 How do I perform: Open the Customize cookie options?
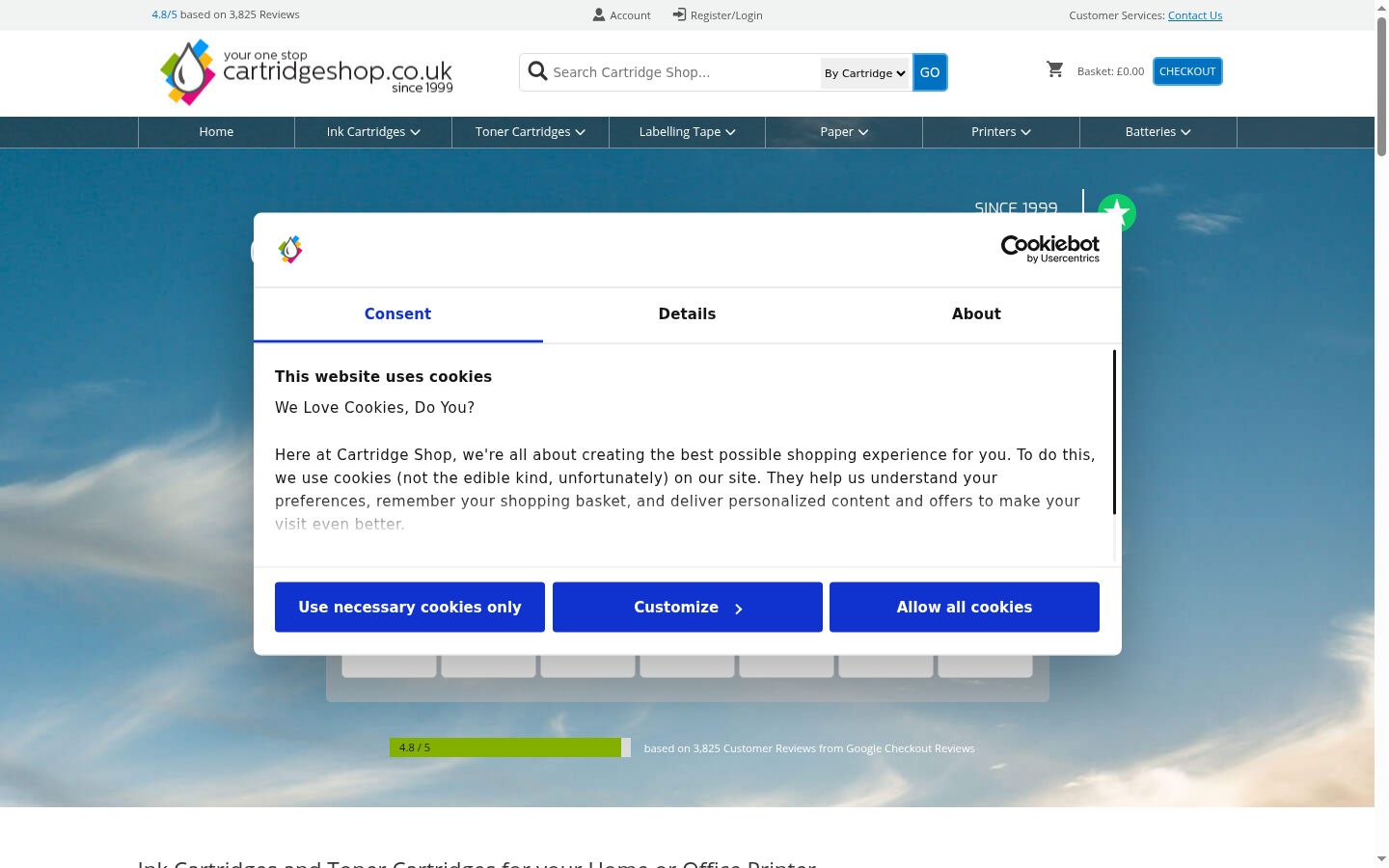(x=688, y=608)
